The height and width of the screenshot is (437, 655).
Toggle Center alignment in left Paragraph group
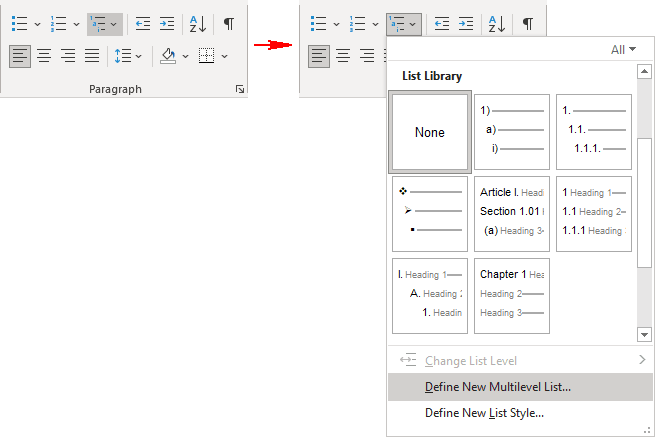[44, 56]
